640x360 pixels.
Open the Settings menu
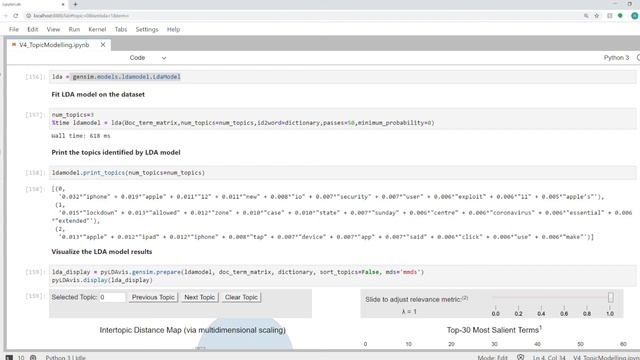coord(147,29)
